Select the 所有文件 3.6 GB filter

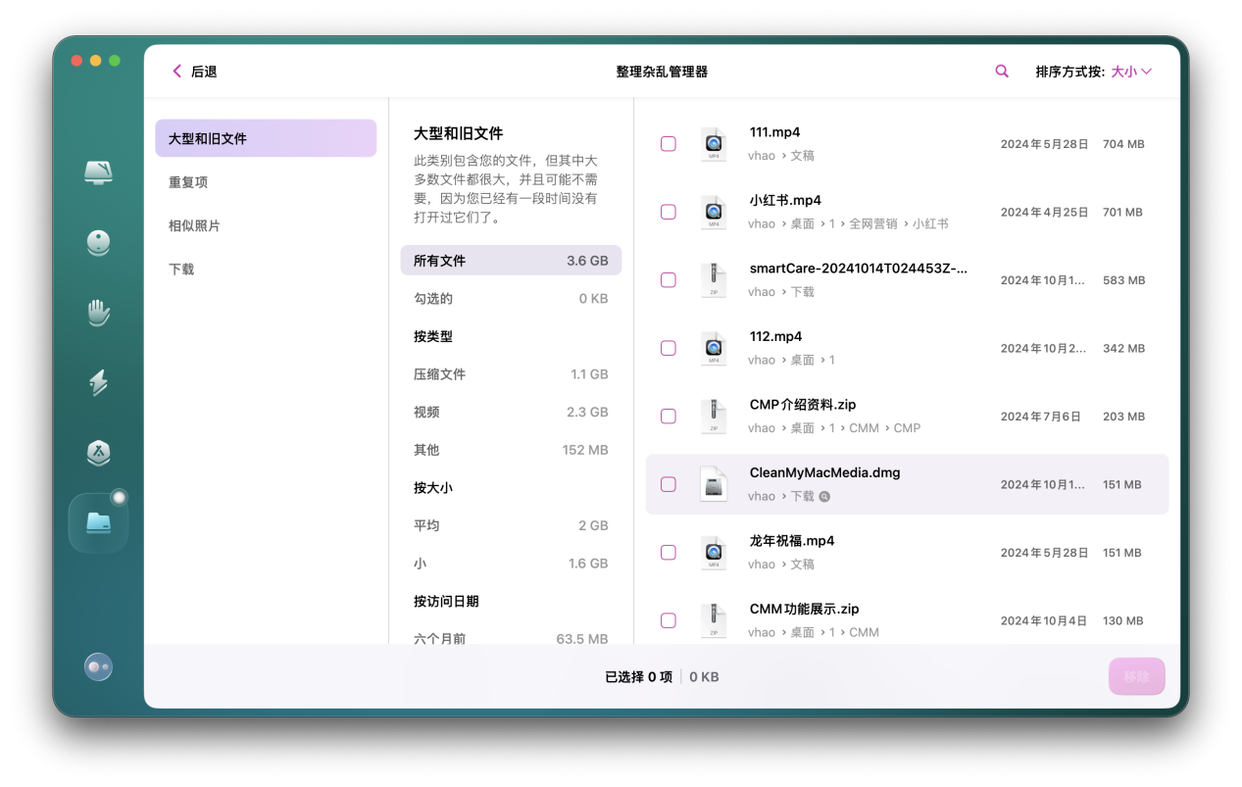(x=511, y=260)
